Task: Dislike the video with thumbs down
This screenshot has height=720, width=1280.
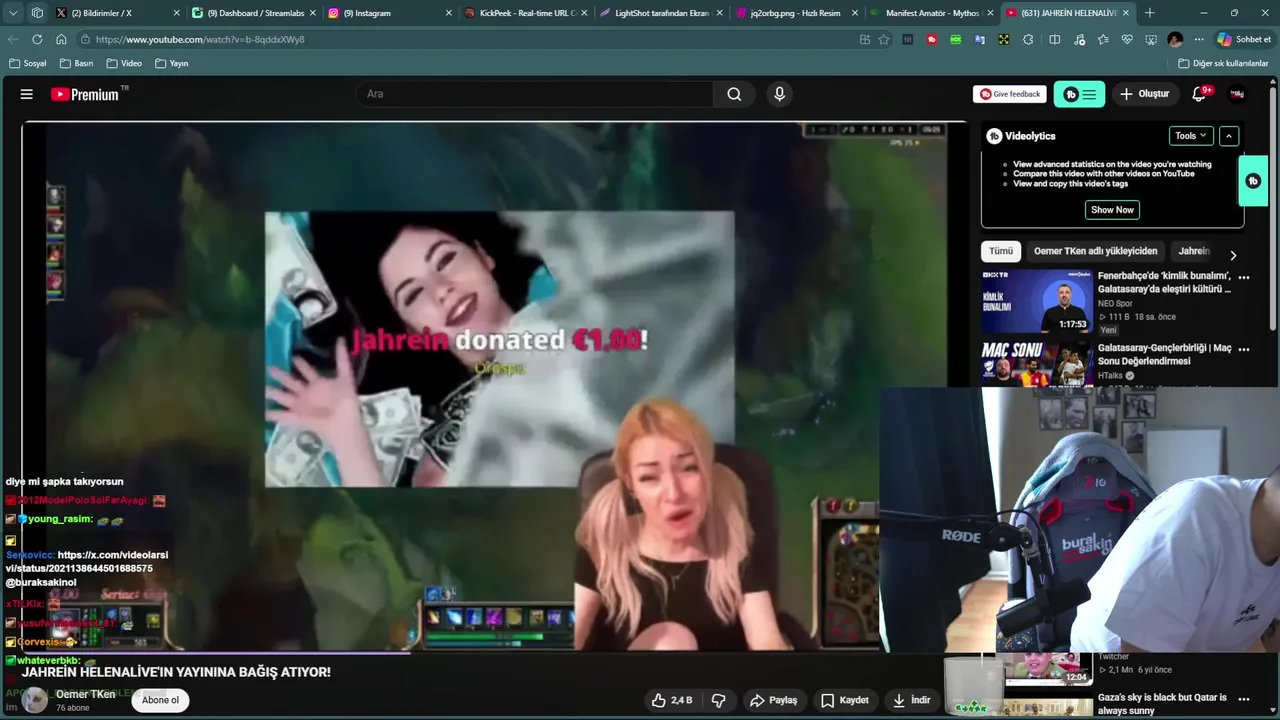Action: (x=718, y=700)
